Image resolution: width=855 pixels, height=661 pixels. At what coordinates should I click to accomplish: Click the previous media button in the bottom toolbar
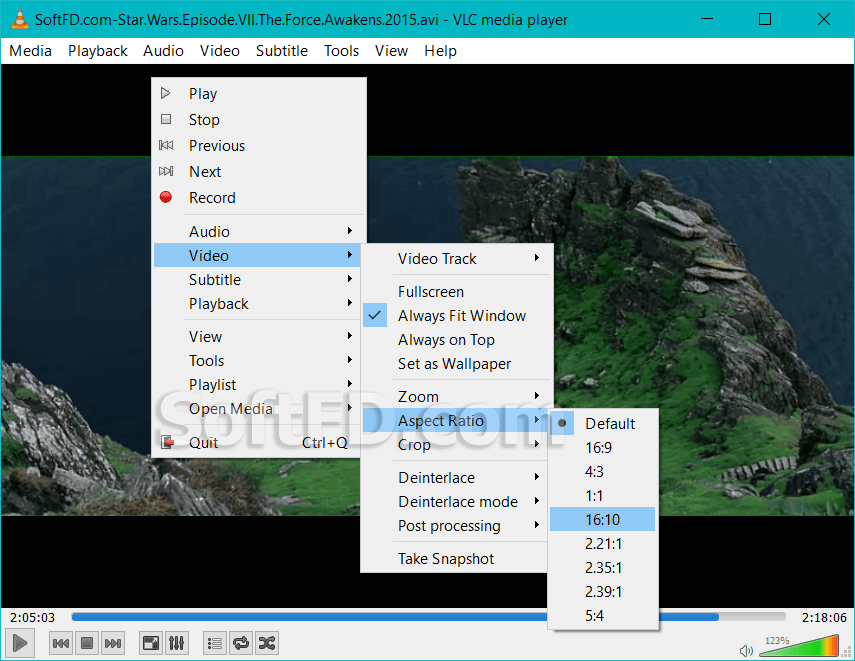click(61, 644)
